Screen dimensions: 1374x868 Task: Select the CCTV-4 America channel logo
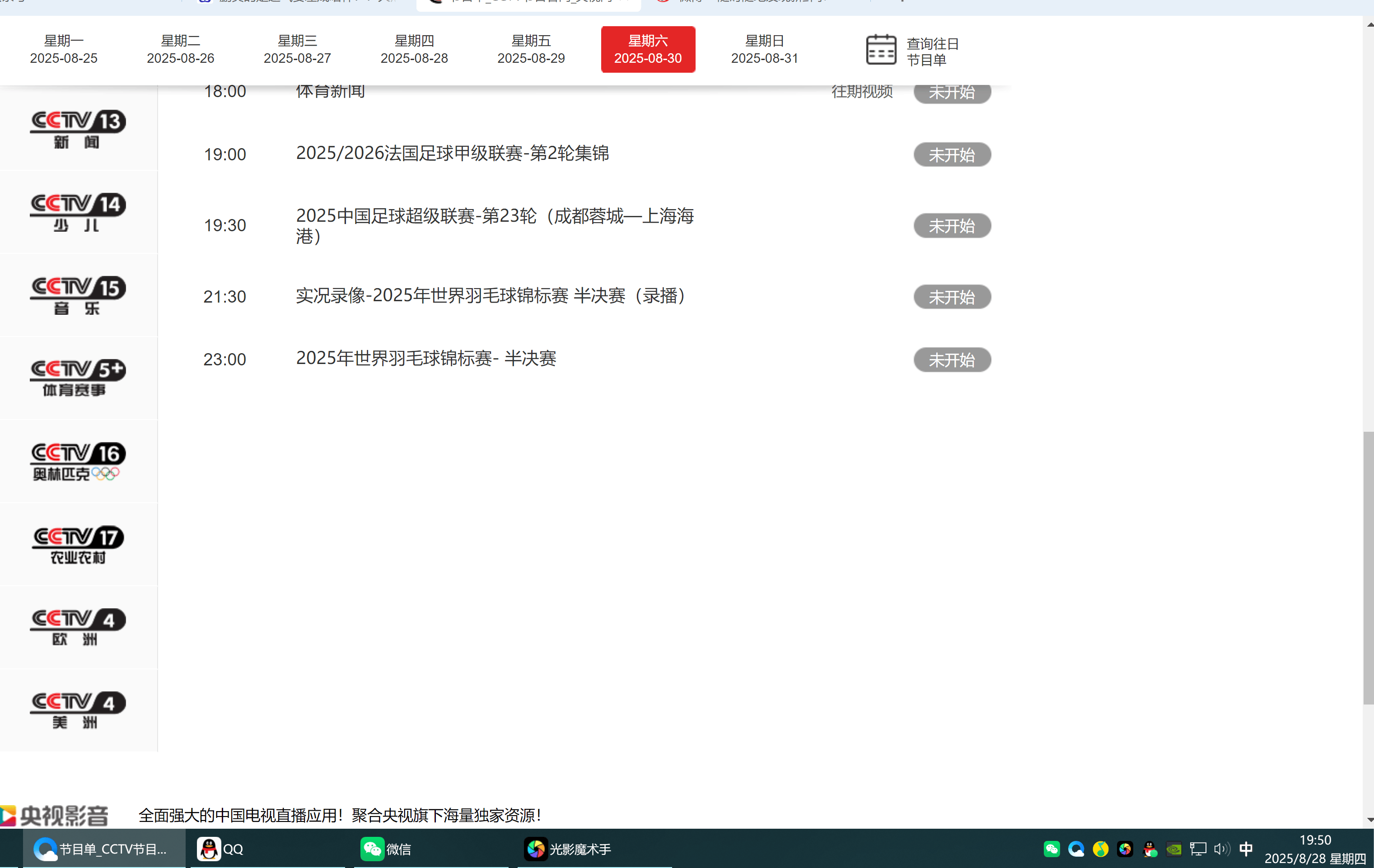[x=78, y=710]
